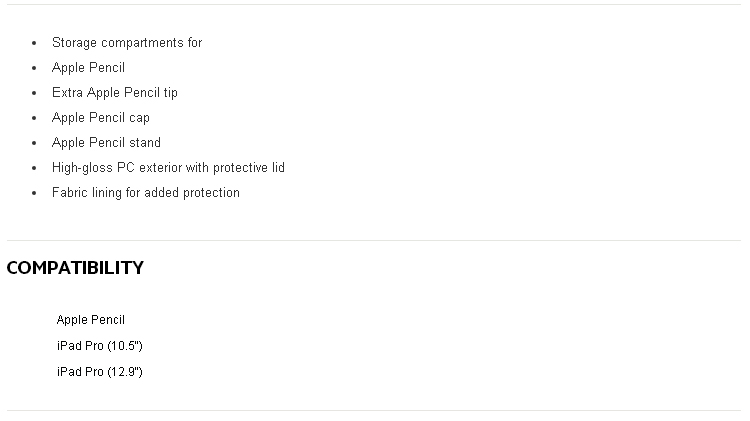Screen dimensions: 750x421
Task: Click bullet beside High-gloss PC exterior
Action: coord(34,168)
